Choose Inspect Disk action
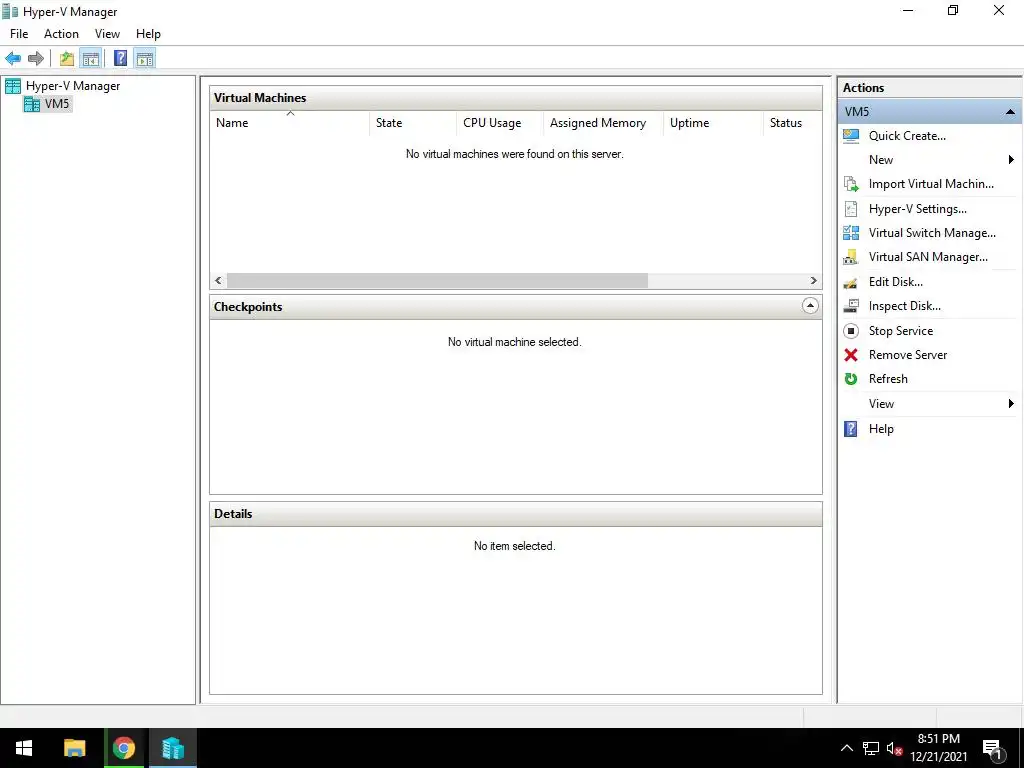 coord(904,306)
